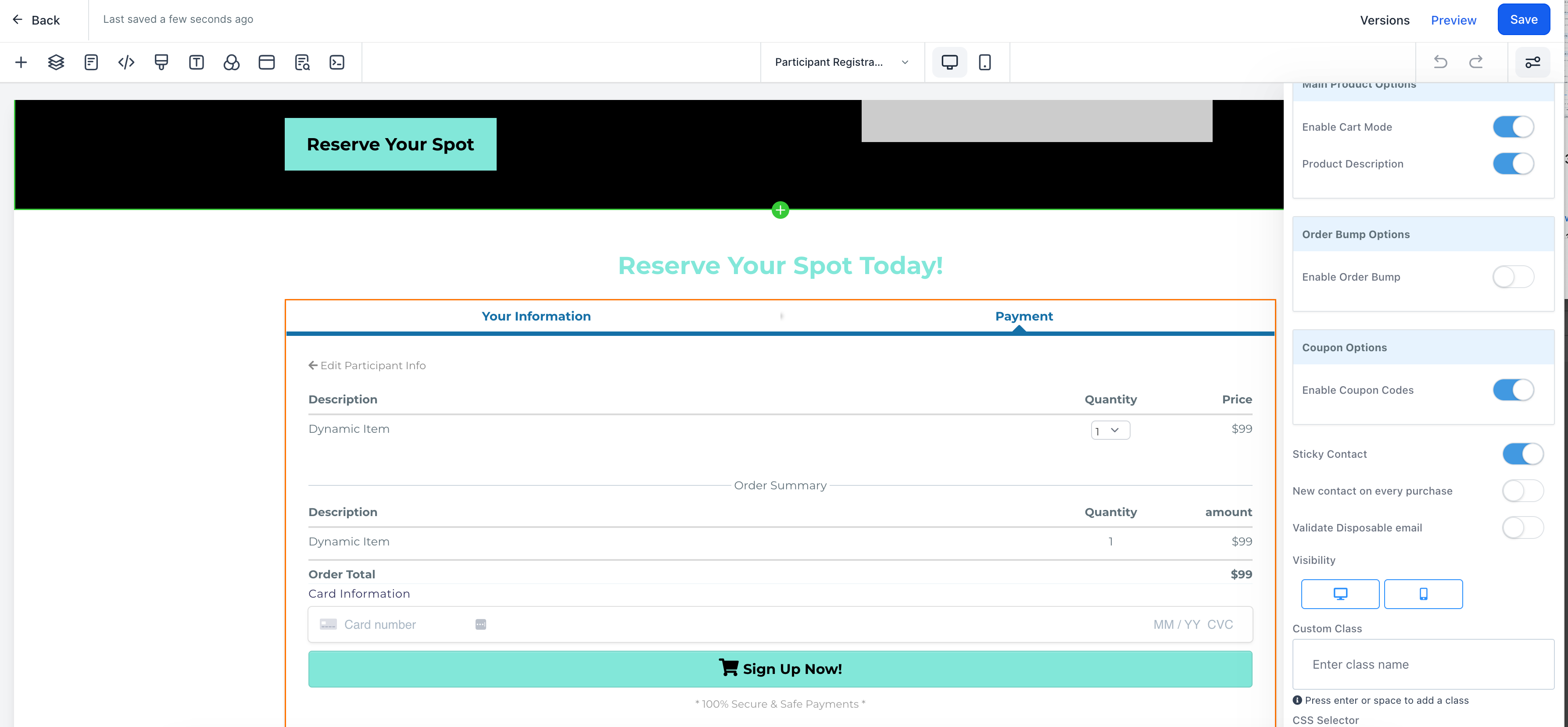The height and width of the screenshot is (727, 1568).
Task: Click the paint roller theme icon
Action: 161,62
